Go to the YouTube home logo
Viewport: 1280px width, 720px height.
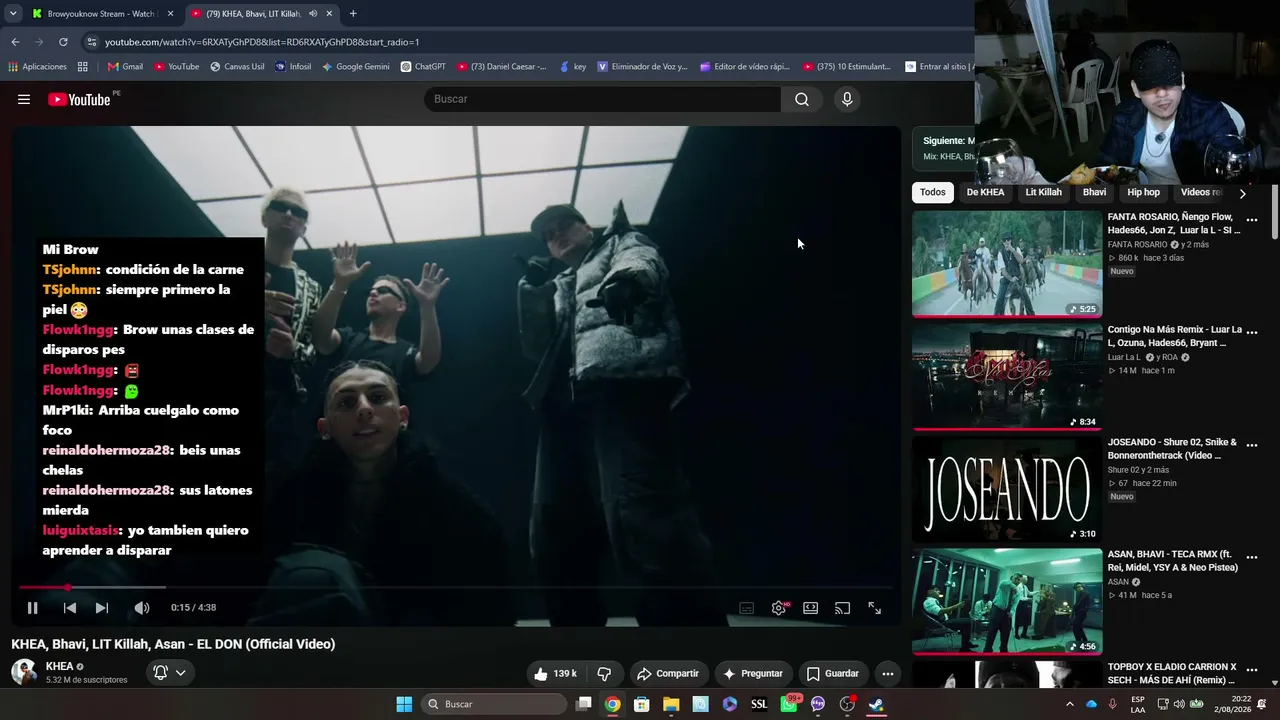79,99
